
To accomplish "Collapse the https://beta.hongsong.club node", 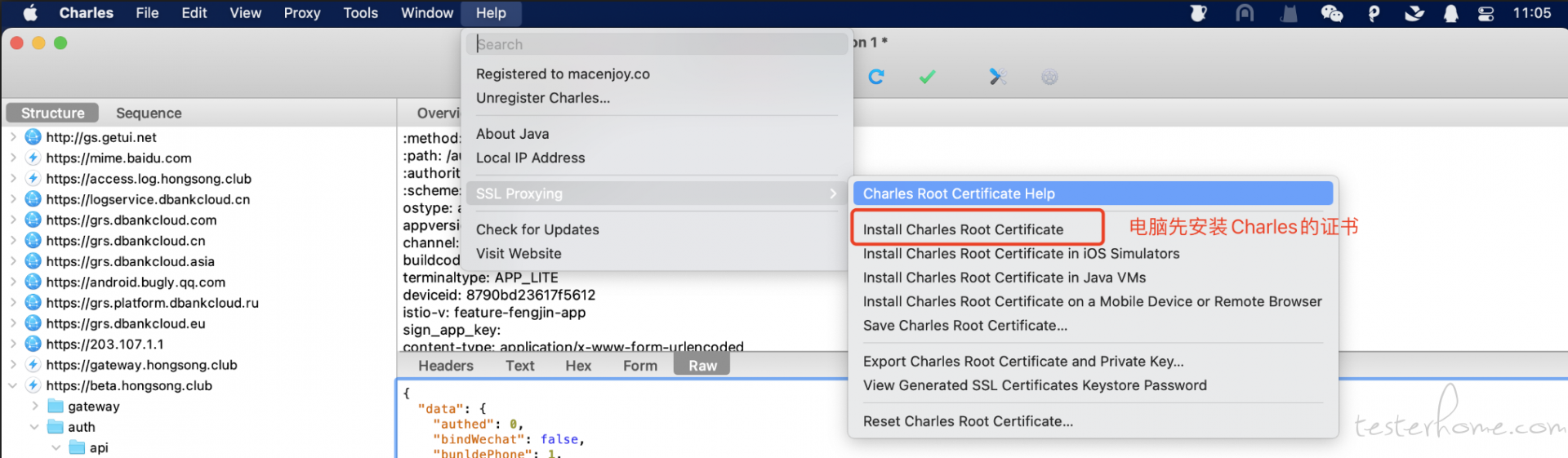I will [x=13, y=385].
